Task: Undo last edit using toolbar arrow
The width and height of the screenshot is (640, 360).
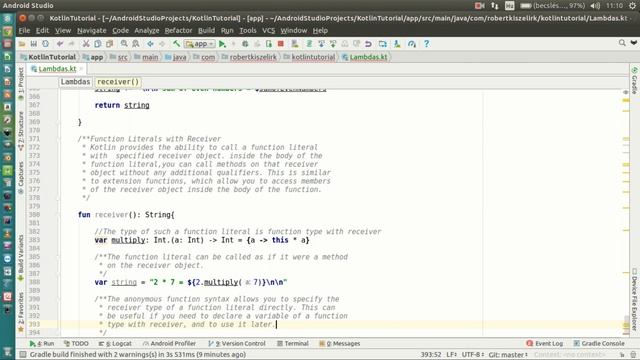Action: pos(60,44)
